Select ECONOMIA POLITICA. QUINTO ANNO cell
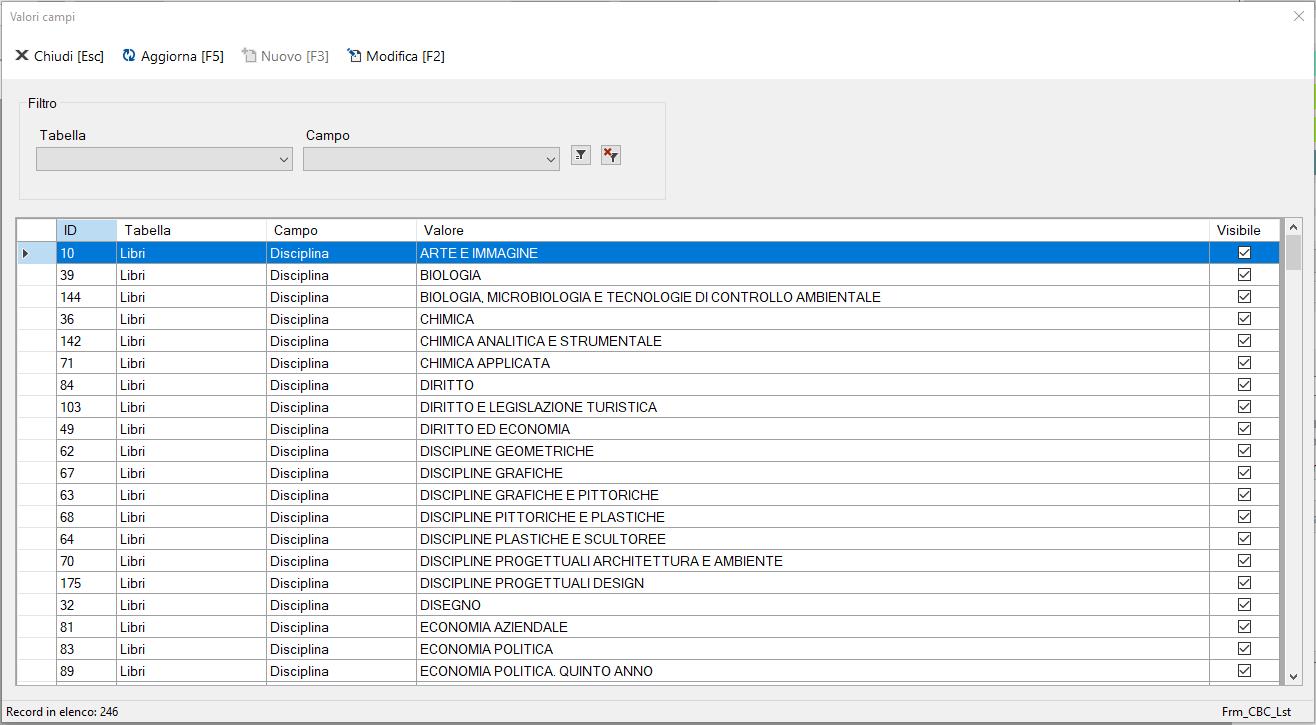 [813, 671]
